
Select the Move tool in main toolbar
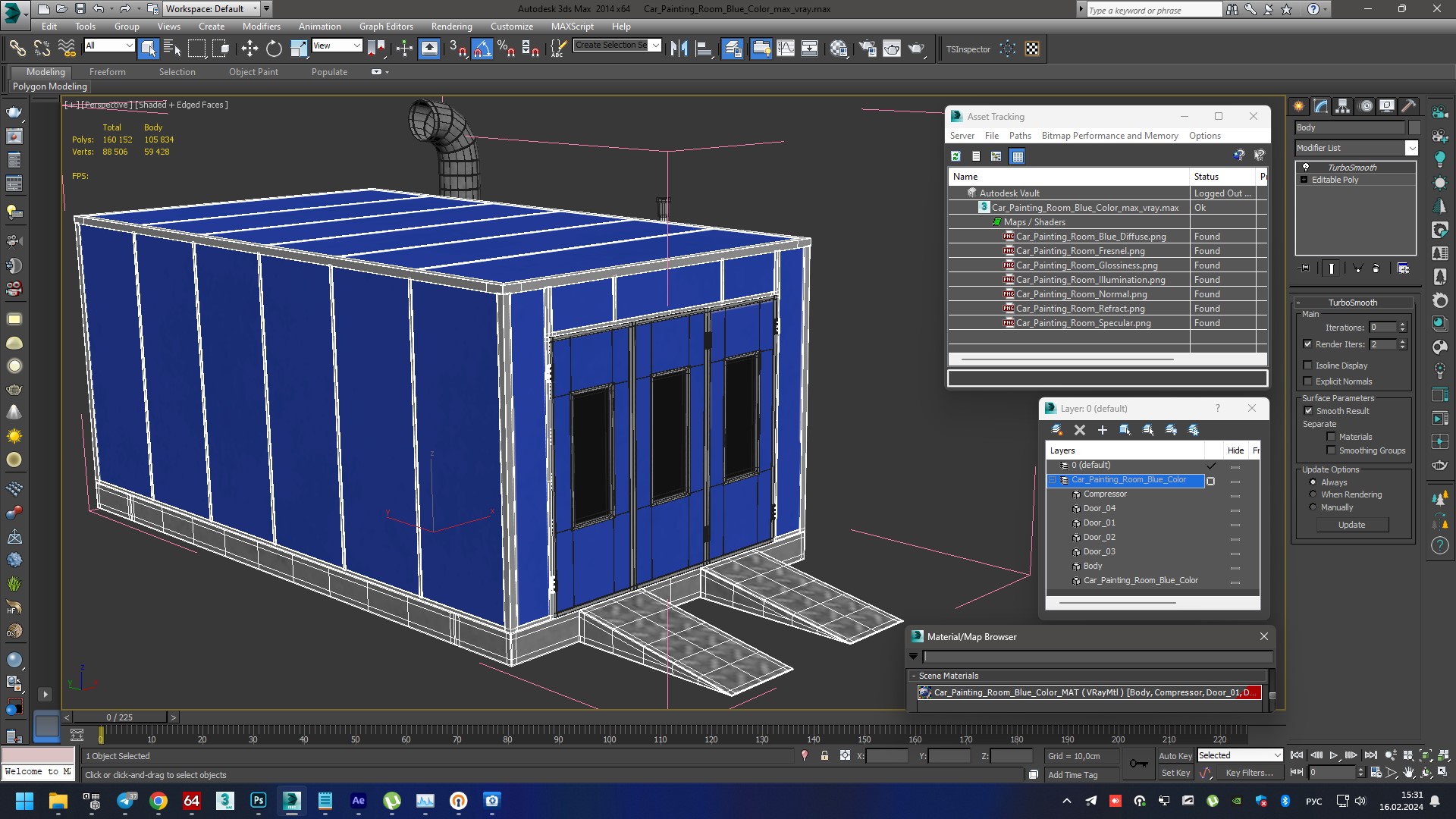249,49
